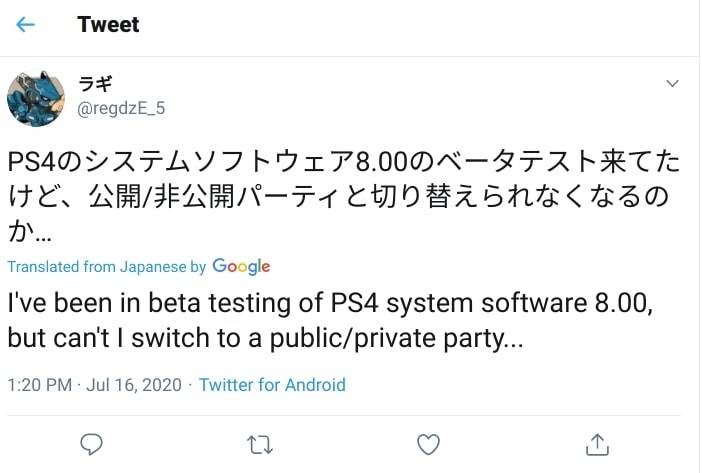This screenshot has width=702, height=473.
Task: Visit the @regdzE_5 handle
Action: coord(121,109)
